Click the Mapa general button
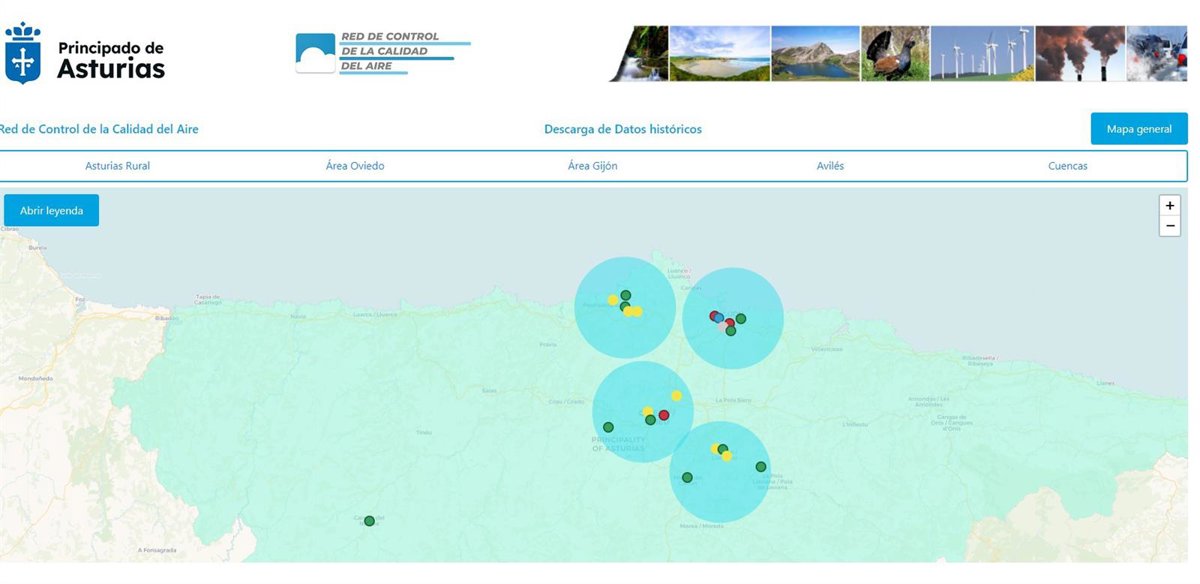 (1139, 130)
